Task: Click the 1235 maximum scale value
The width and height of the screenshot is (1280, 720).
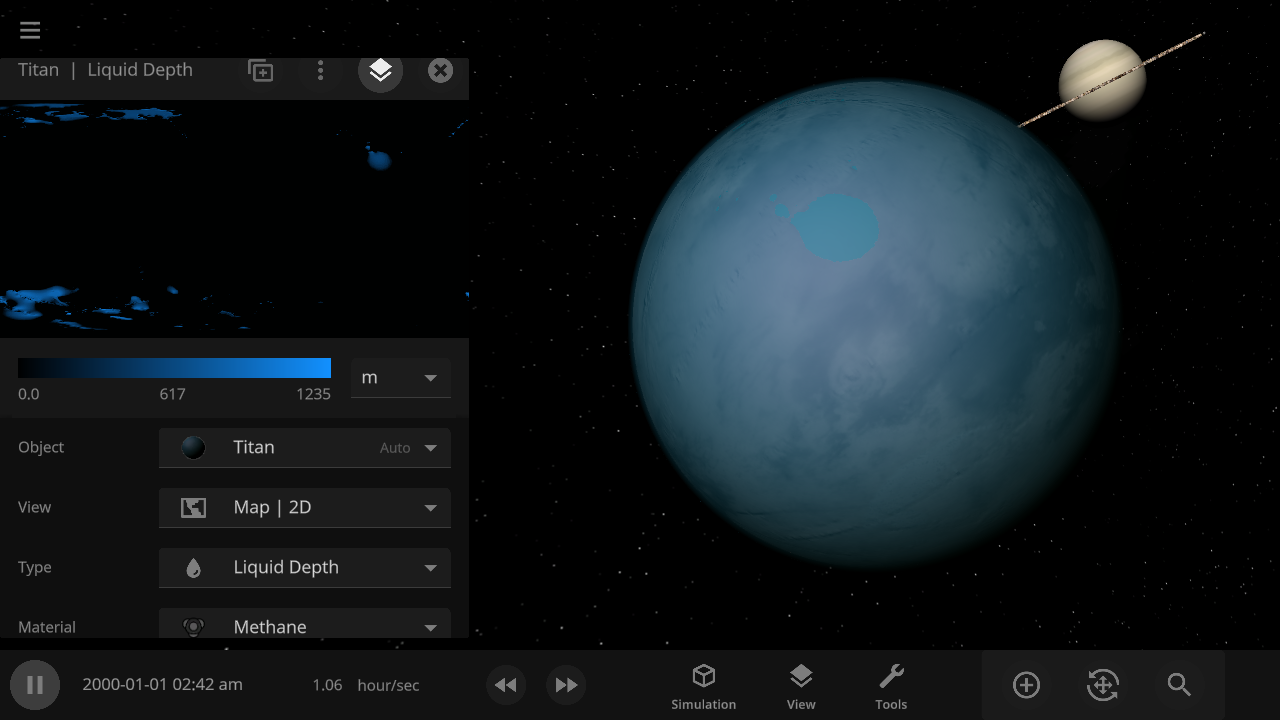Action: click(x=313, y=394)
